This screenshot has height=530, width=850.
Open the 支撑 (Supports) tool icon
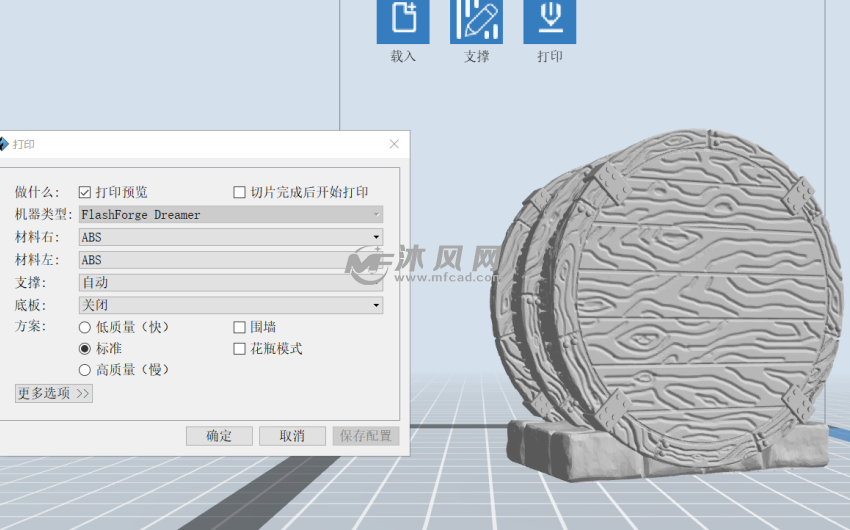pos(476,20)
